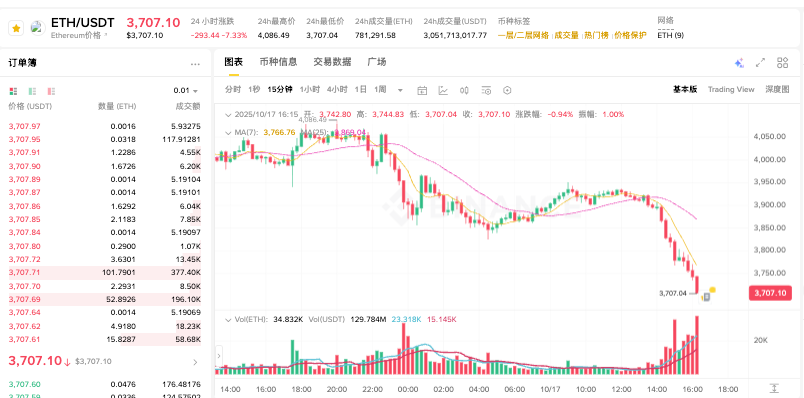
Task: Open the 广场 tab
Action: click(x=377, y=62)
